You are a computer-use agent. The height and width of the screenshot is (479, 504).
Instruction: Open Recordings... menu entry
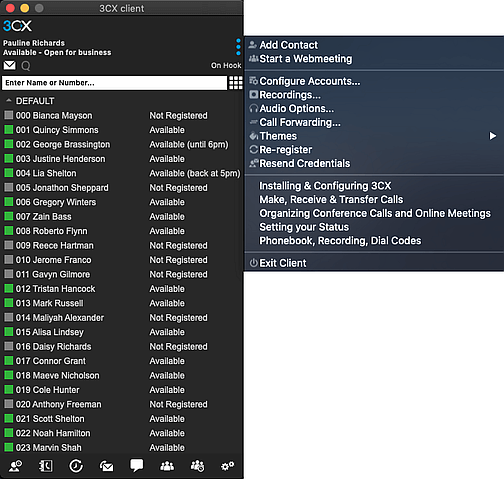(x=374, y=95)
